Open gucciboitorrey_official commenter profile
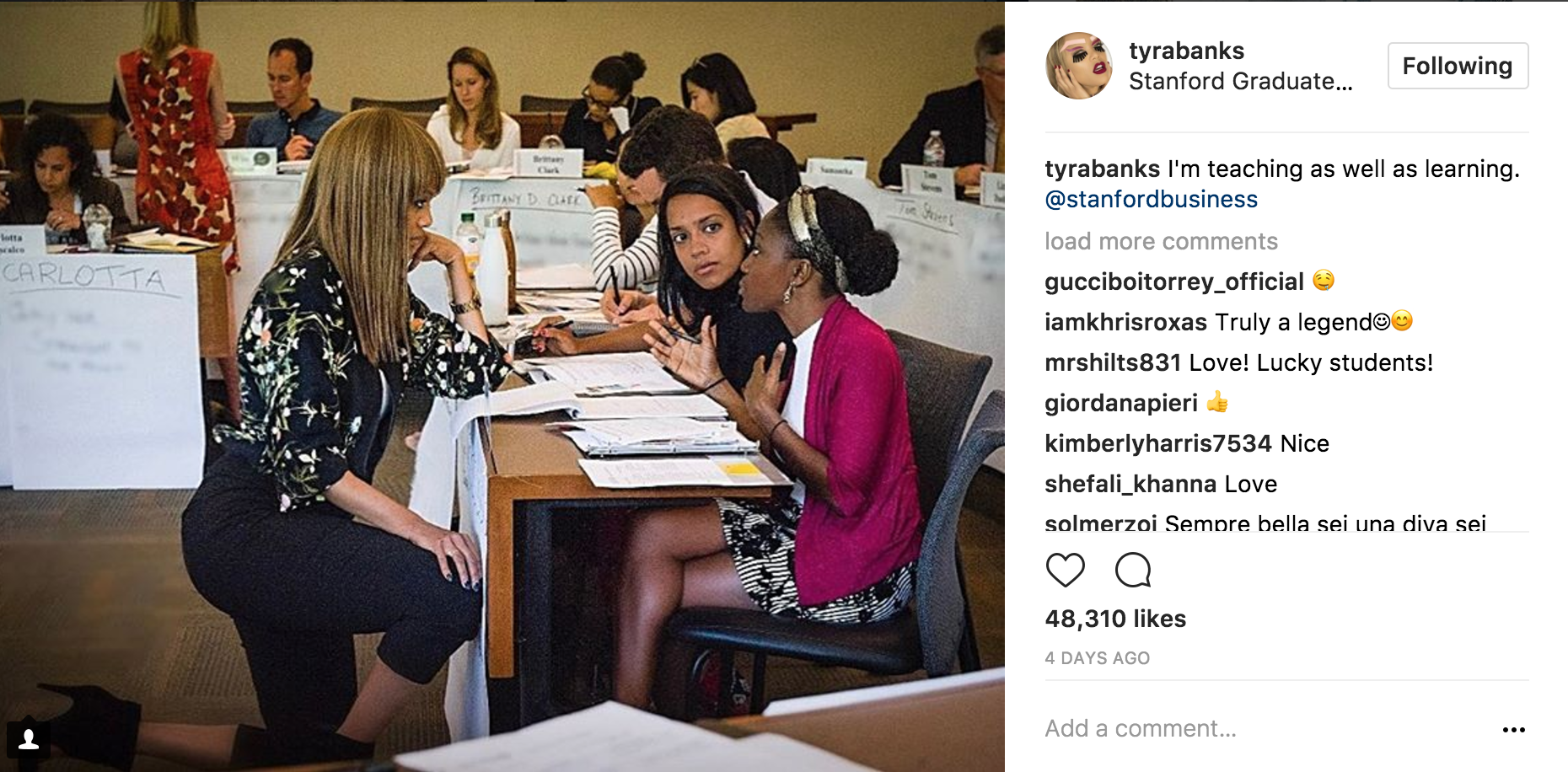The image size is (1568, 772). coord(1174,281)
